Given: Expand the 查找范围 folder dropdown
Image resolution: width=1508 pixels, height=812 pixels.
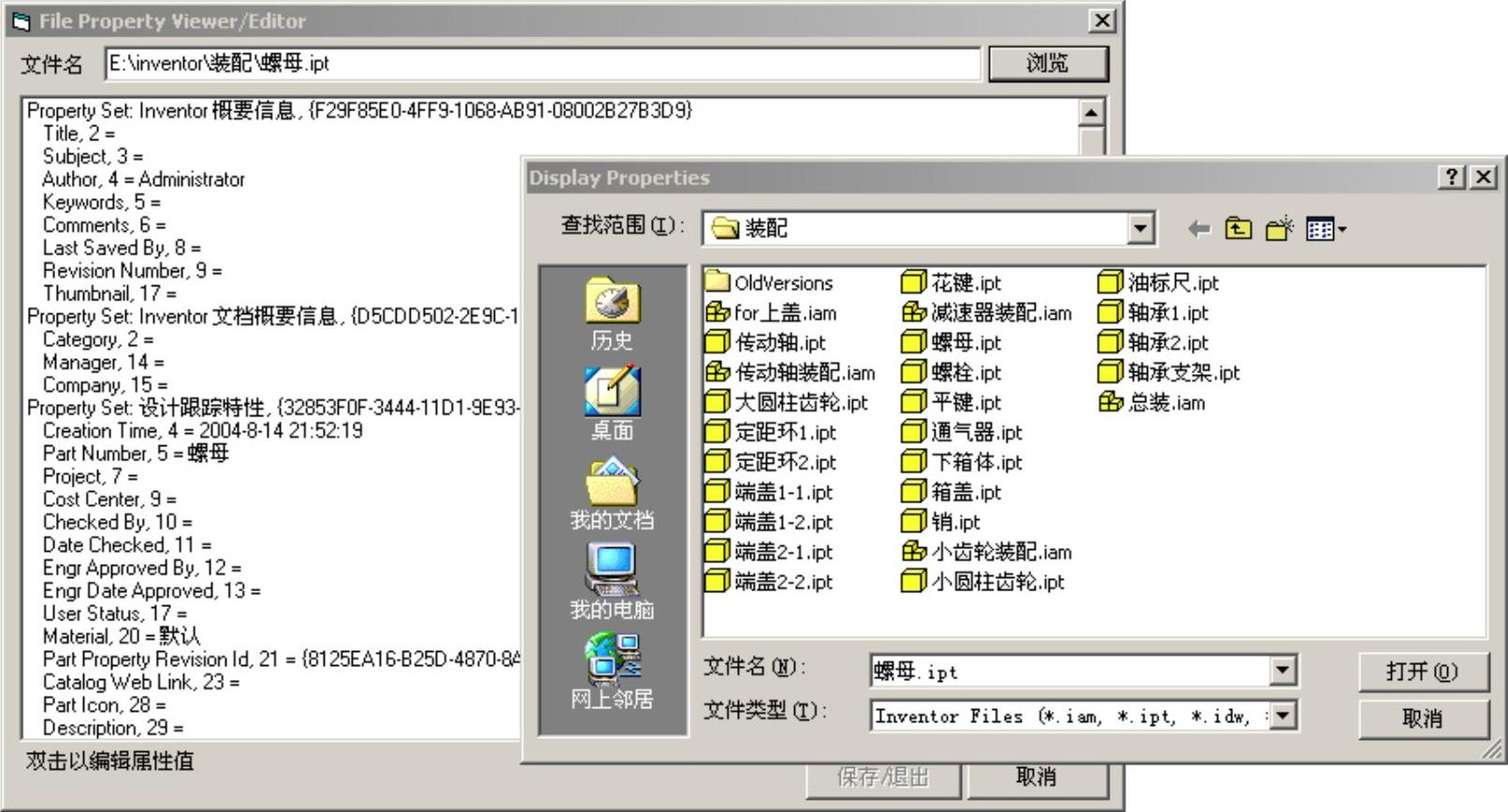Looking at the screenshot, I should 1139,228.
